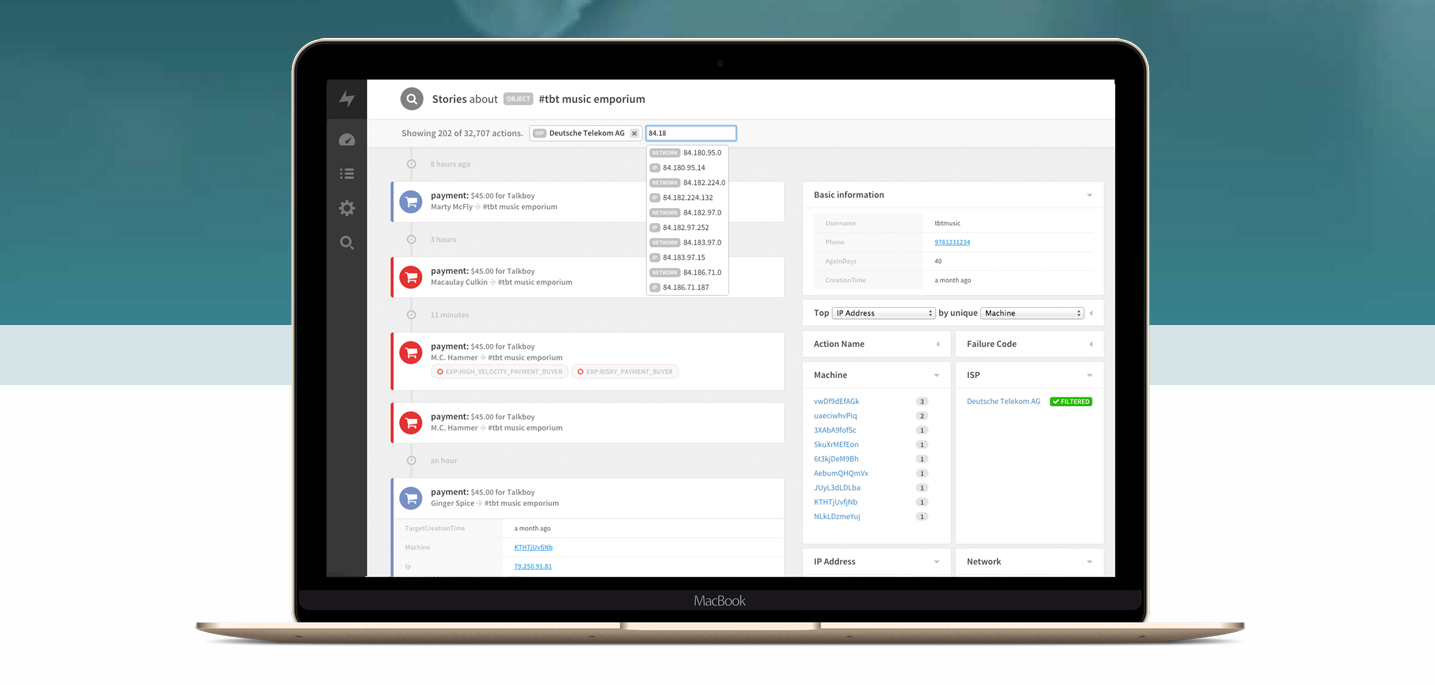Click the clock icon beside an hour
This screenshot has width=1435, height=685.
[411, 461]
